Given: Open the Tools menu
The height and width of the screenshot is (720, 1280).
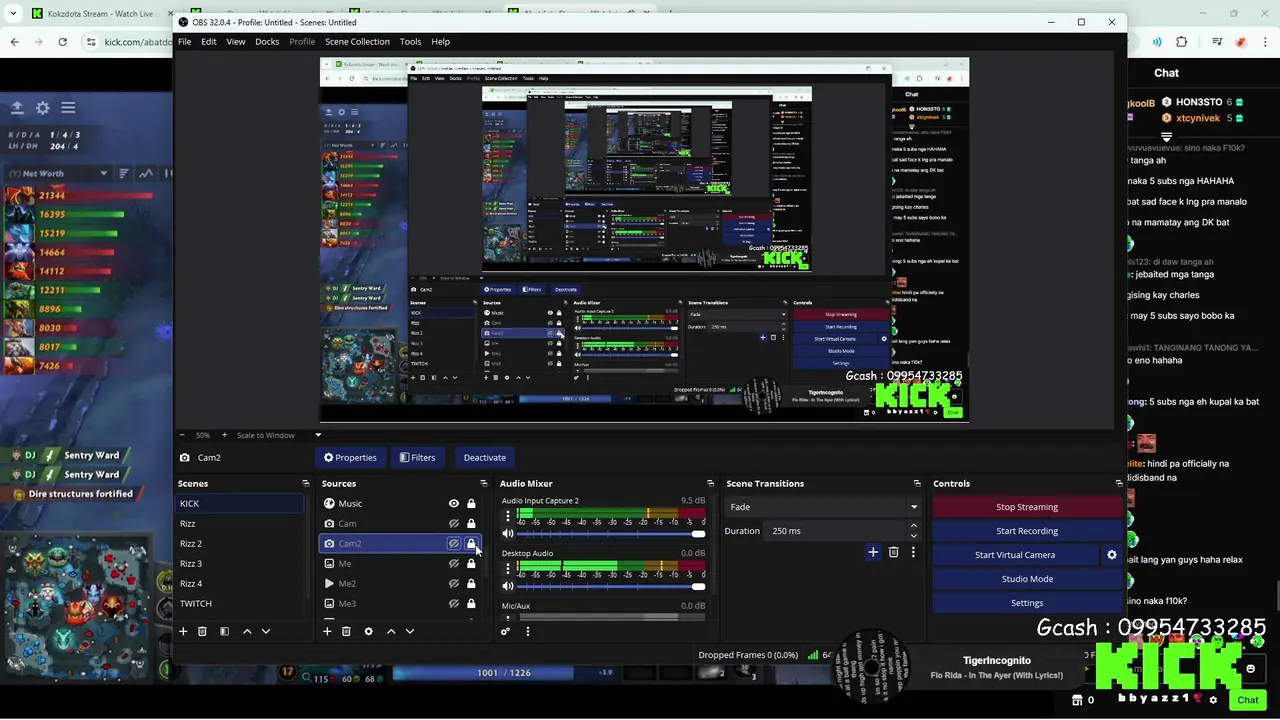Looking at the screenshot, I should [x=410, y=42].
